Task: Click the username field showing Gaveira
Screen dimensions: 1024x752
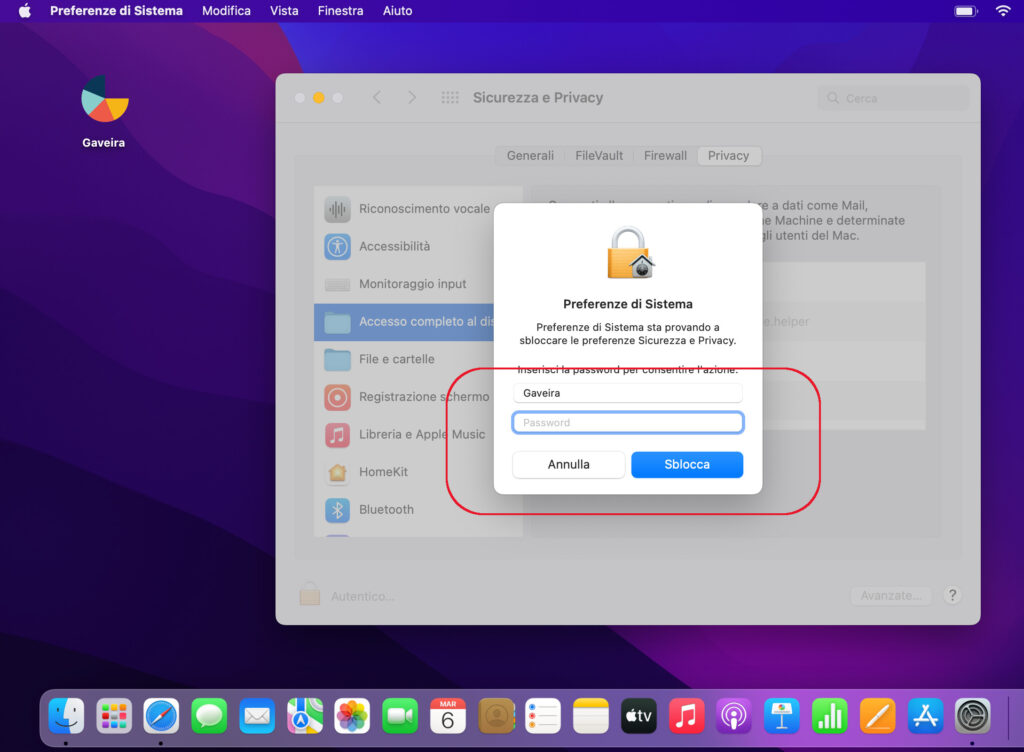Action: (628, 393)
